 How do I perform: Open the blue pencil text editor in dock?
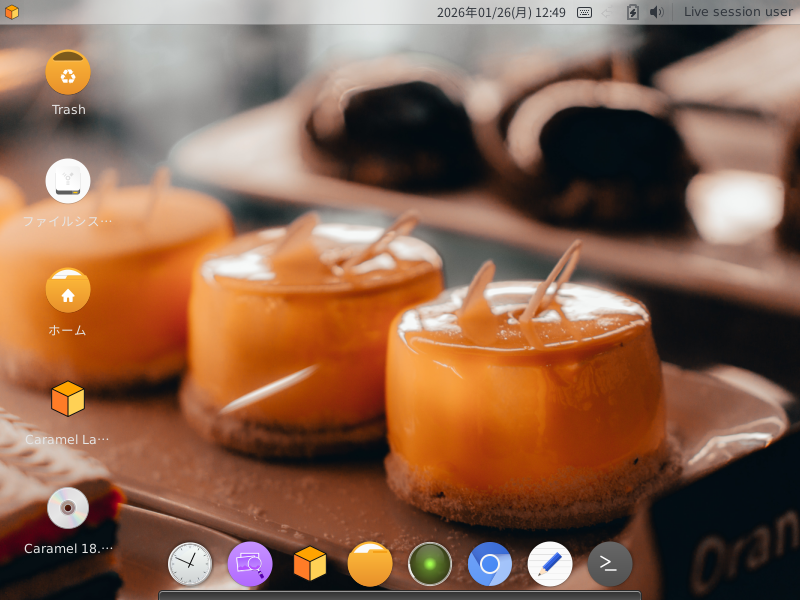550,564
